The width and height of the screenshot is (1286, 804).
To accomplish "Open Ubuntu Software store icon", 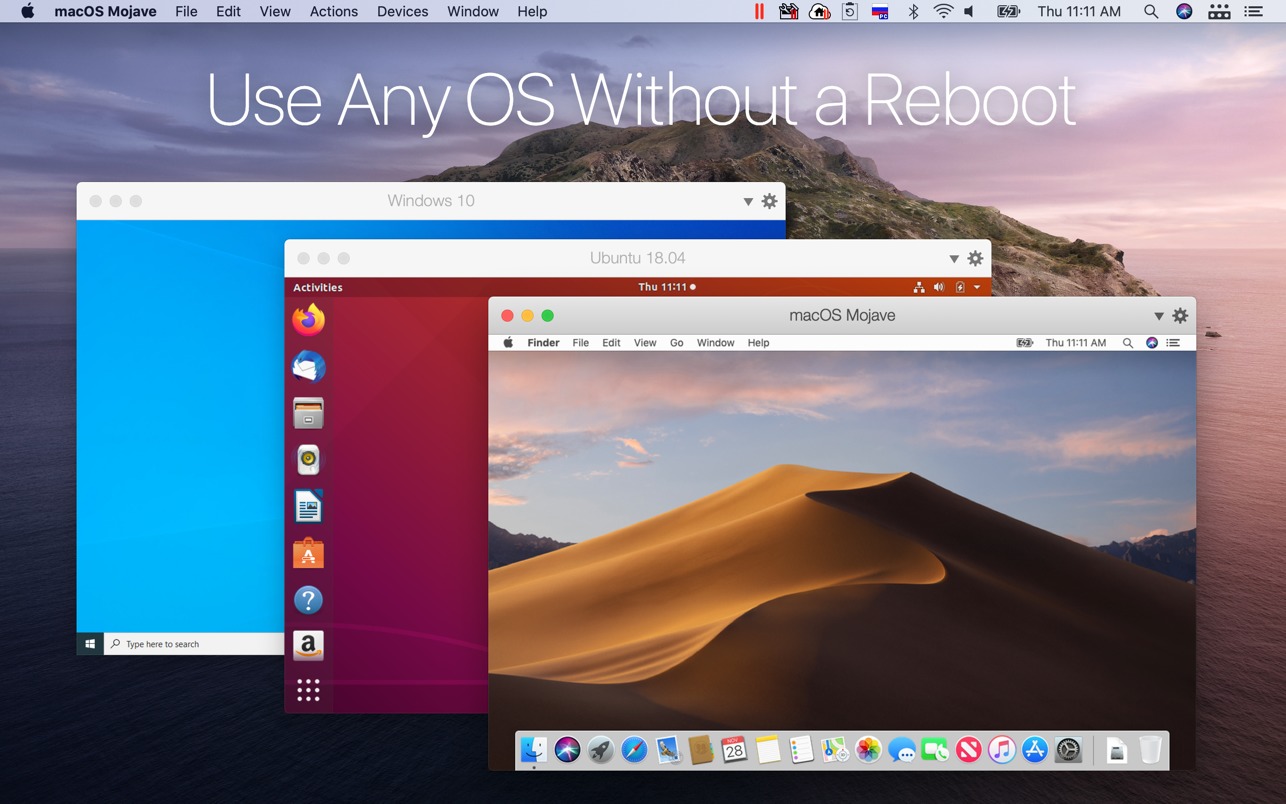I will (x=308, y=553).
